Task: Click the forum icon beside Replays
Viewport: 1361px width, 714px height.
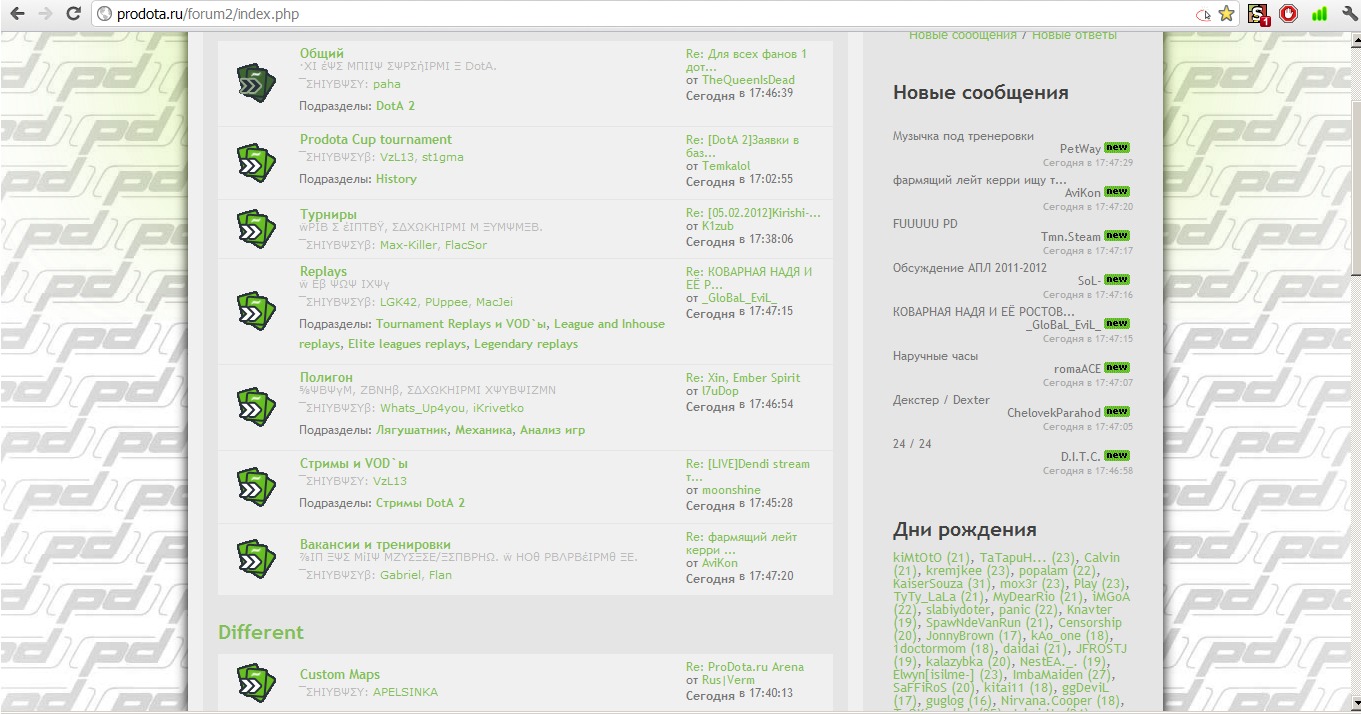Action: 256,309
